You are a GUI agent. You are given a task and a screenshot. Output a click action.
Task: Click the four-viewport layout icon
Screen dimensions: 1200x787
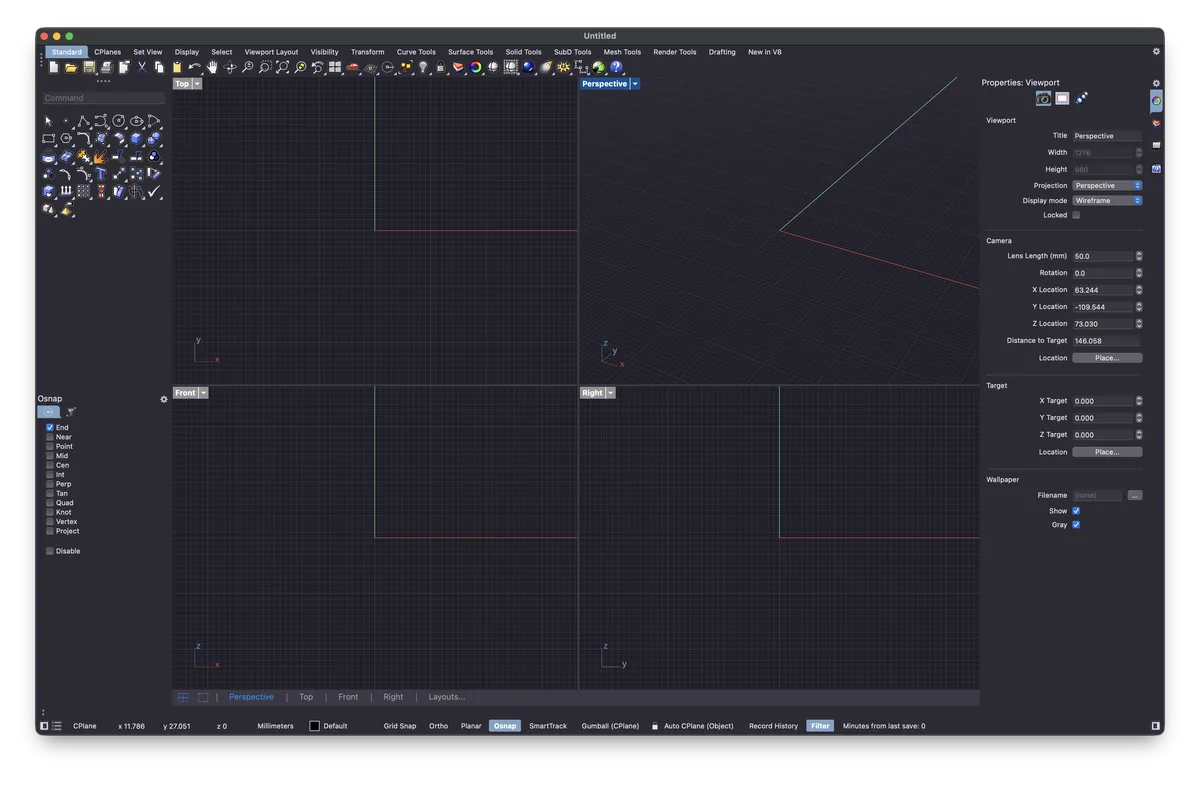coord(335,67)
